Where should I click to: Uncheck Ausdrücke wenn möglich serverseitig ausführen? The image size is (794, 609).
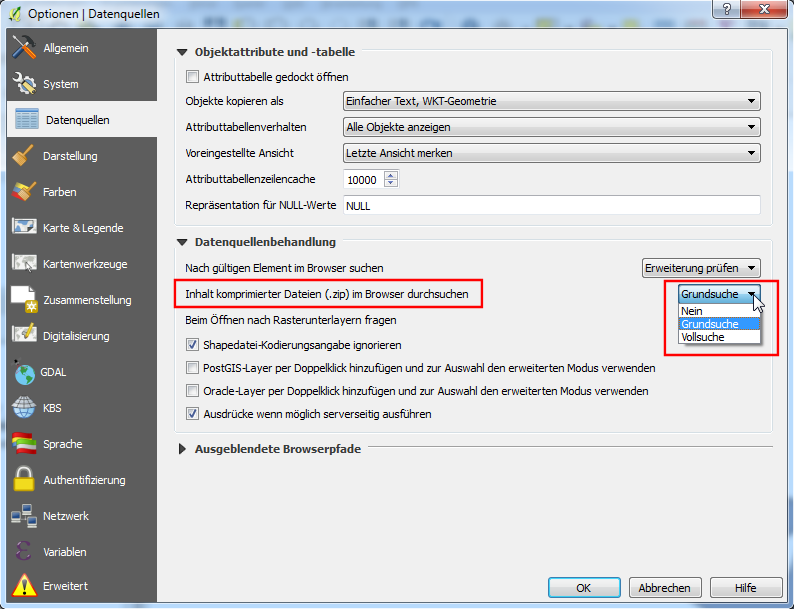coord(192,414)
